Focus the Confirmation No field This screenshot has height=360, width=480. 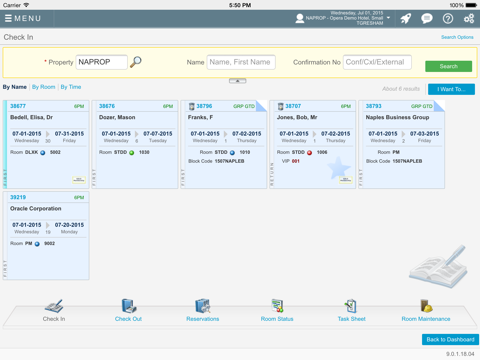(377, 62)
